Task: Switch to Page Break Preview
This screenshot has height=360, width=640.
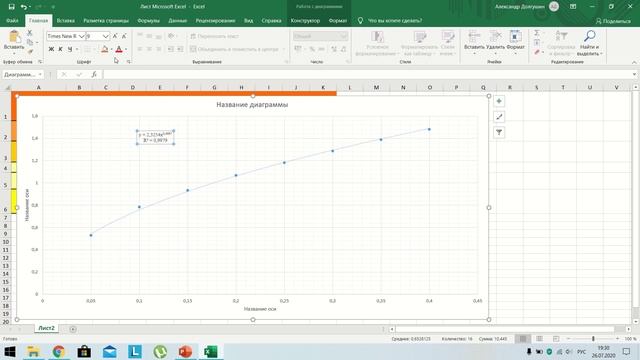Action: (x=556, y=339)
